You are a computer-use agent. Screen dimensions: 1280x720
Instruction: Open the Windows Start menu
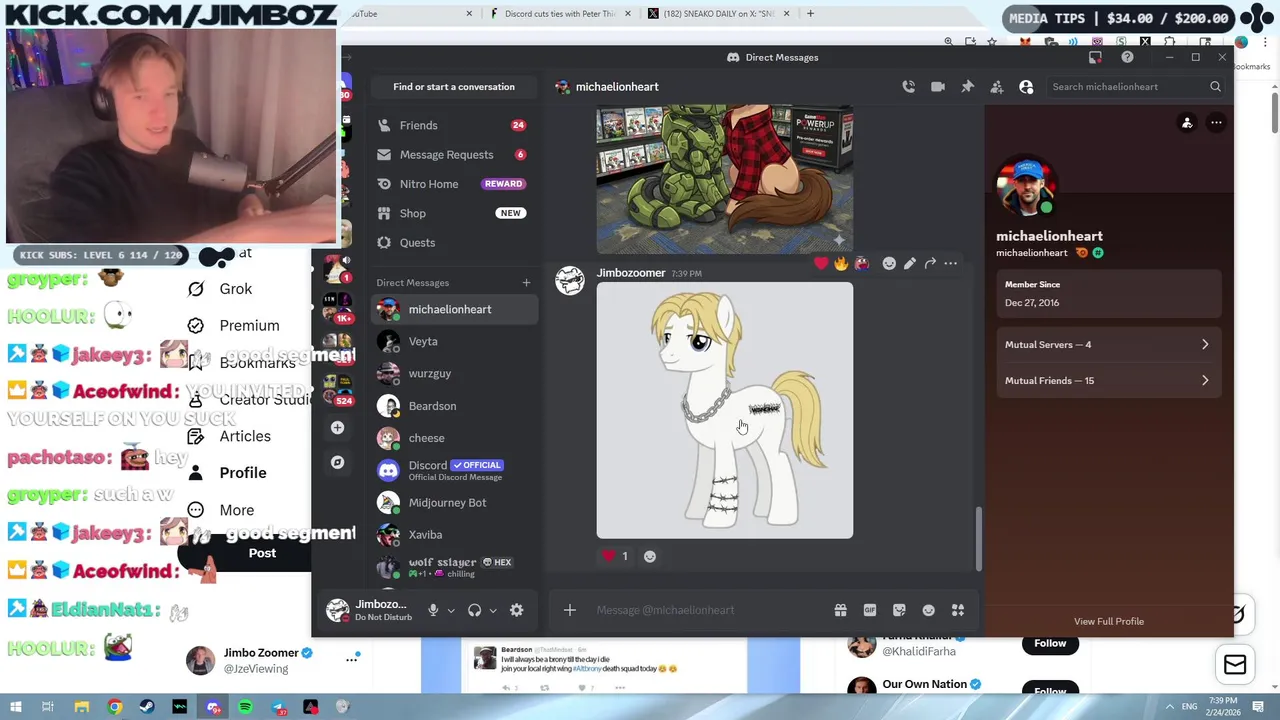pos(17,707)
